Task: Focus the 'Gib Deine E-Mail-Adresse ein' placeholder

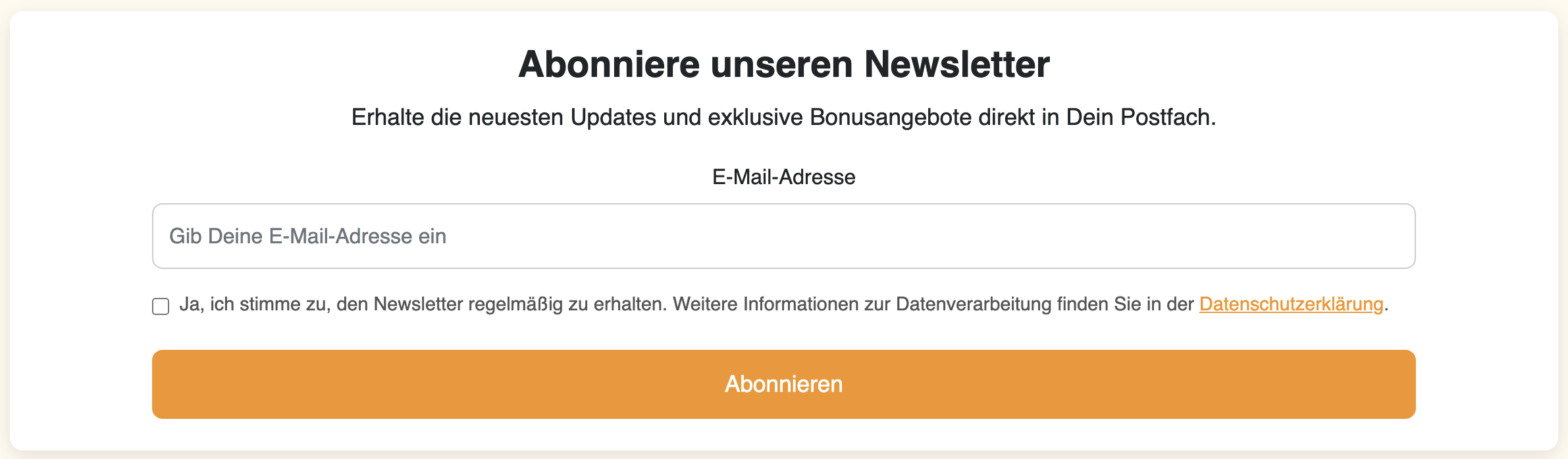Action: 308,236
